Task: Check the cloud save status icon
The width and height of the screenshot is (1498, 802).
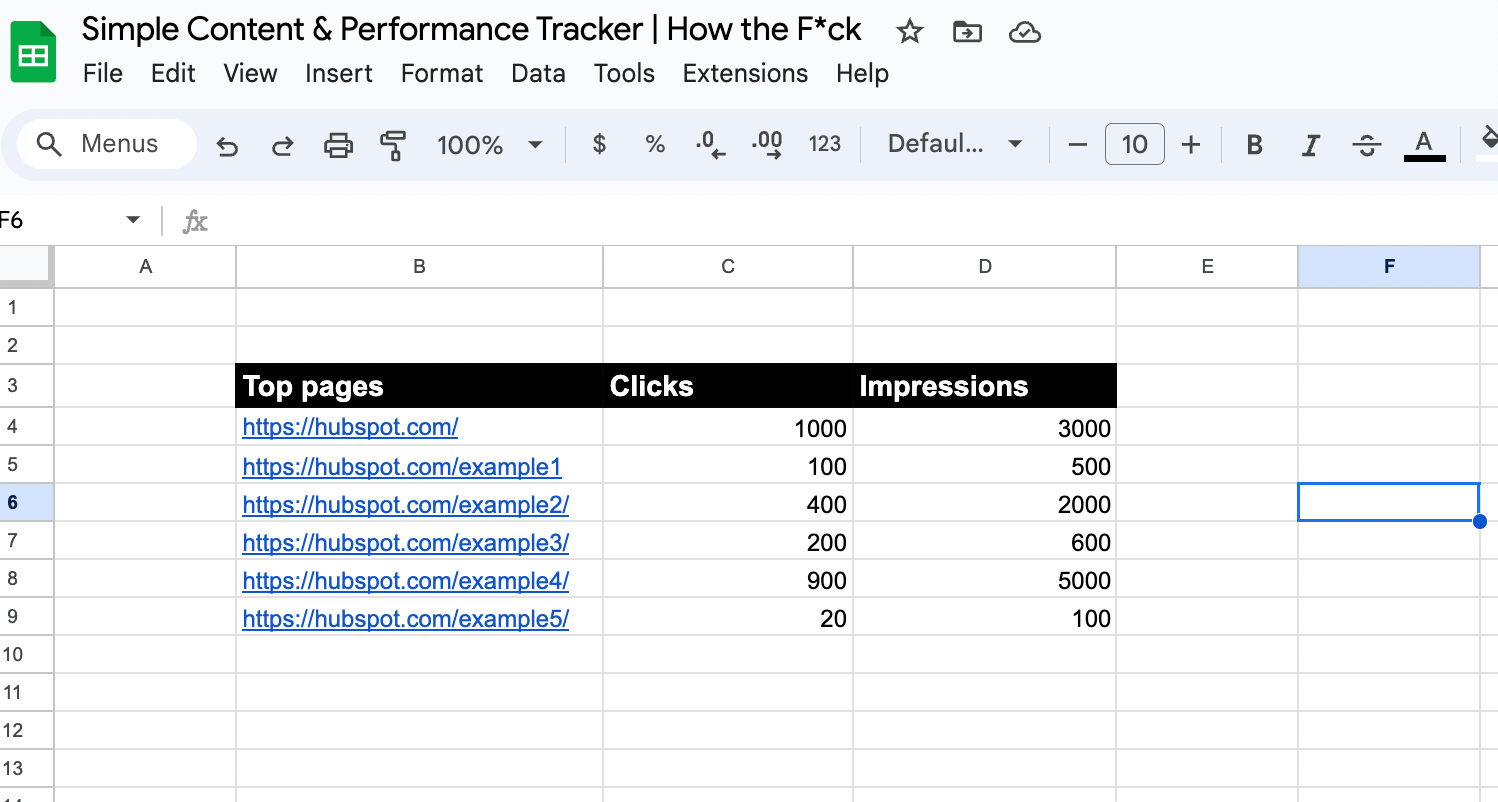Action: (x=1025, y=32)
